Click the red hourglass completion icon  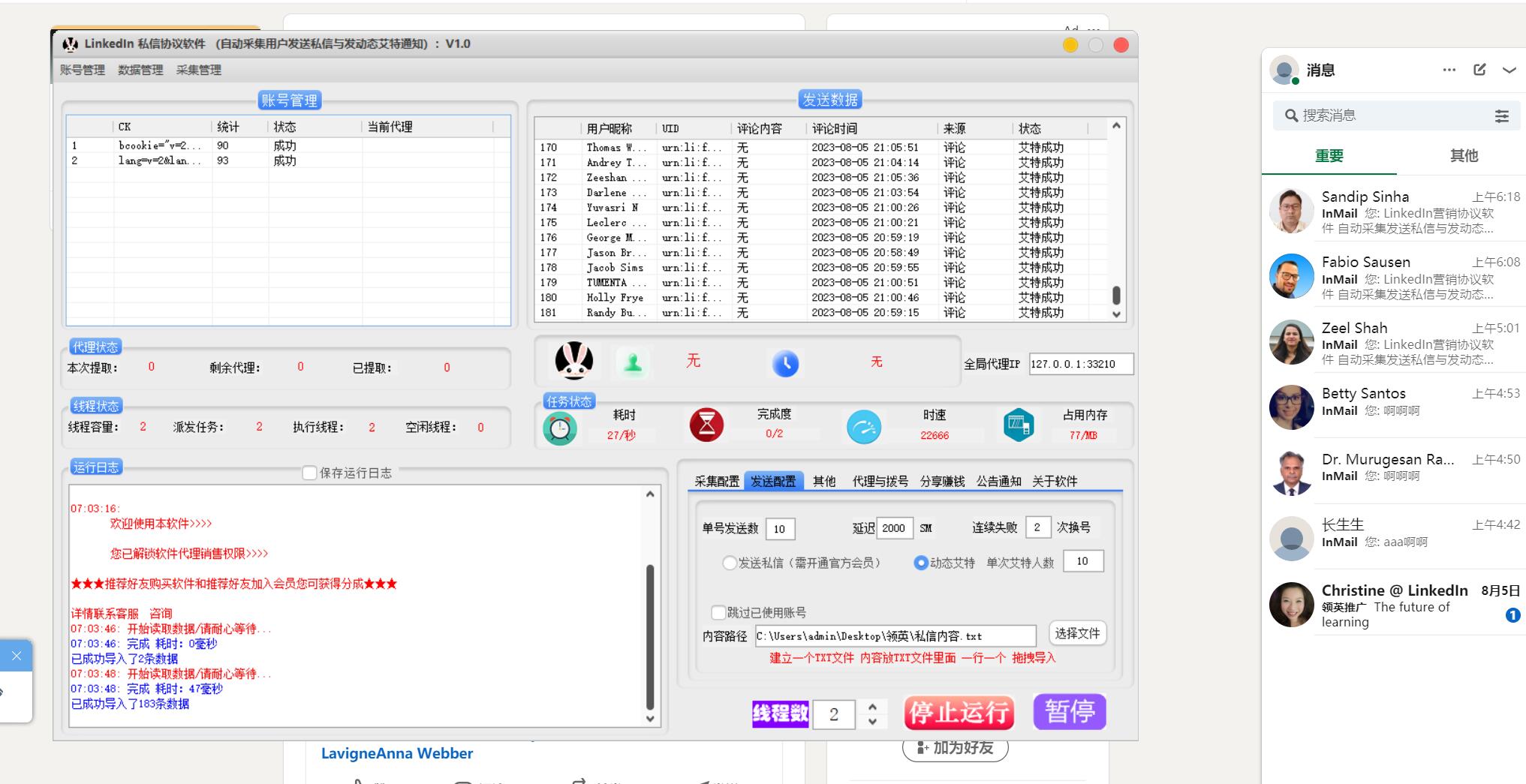pos(706,425)
